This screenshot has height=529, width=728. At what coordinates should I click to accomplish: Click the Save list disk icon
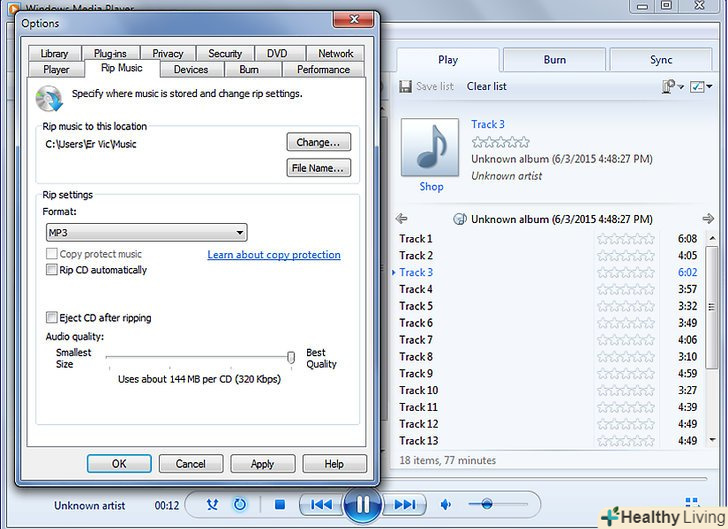point(405,86)
